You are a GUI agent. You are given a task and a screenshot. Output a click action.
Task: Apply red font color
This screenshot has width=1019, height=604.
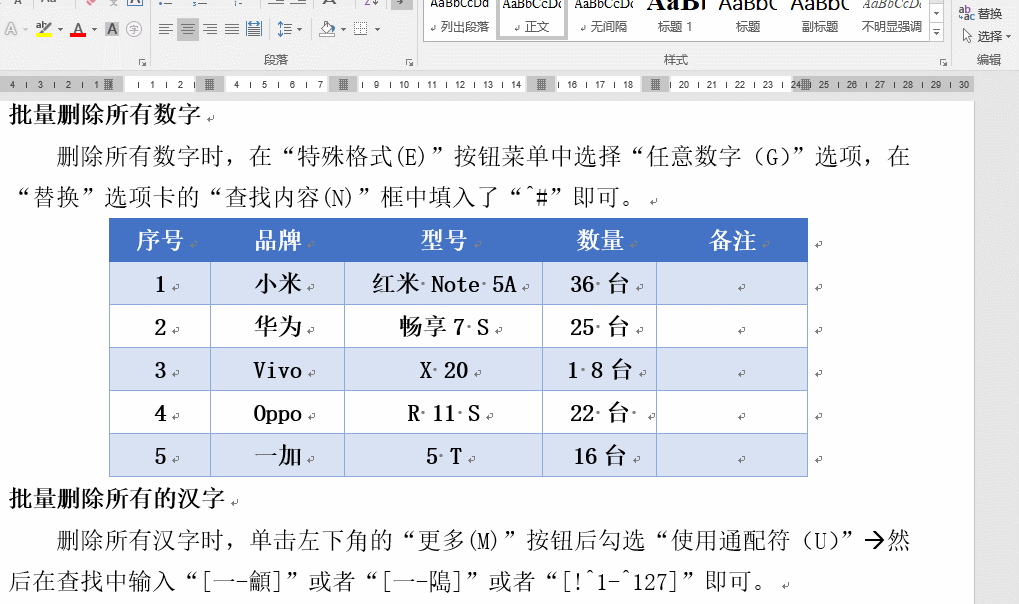78,29
